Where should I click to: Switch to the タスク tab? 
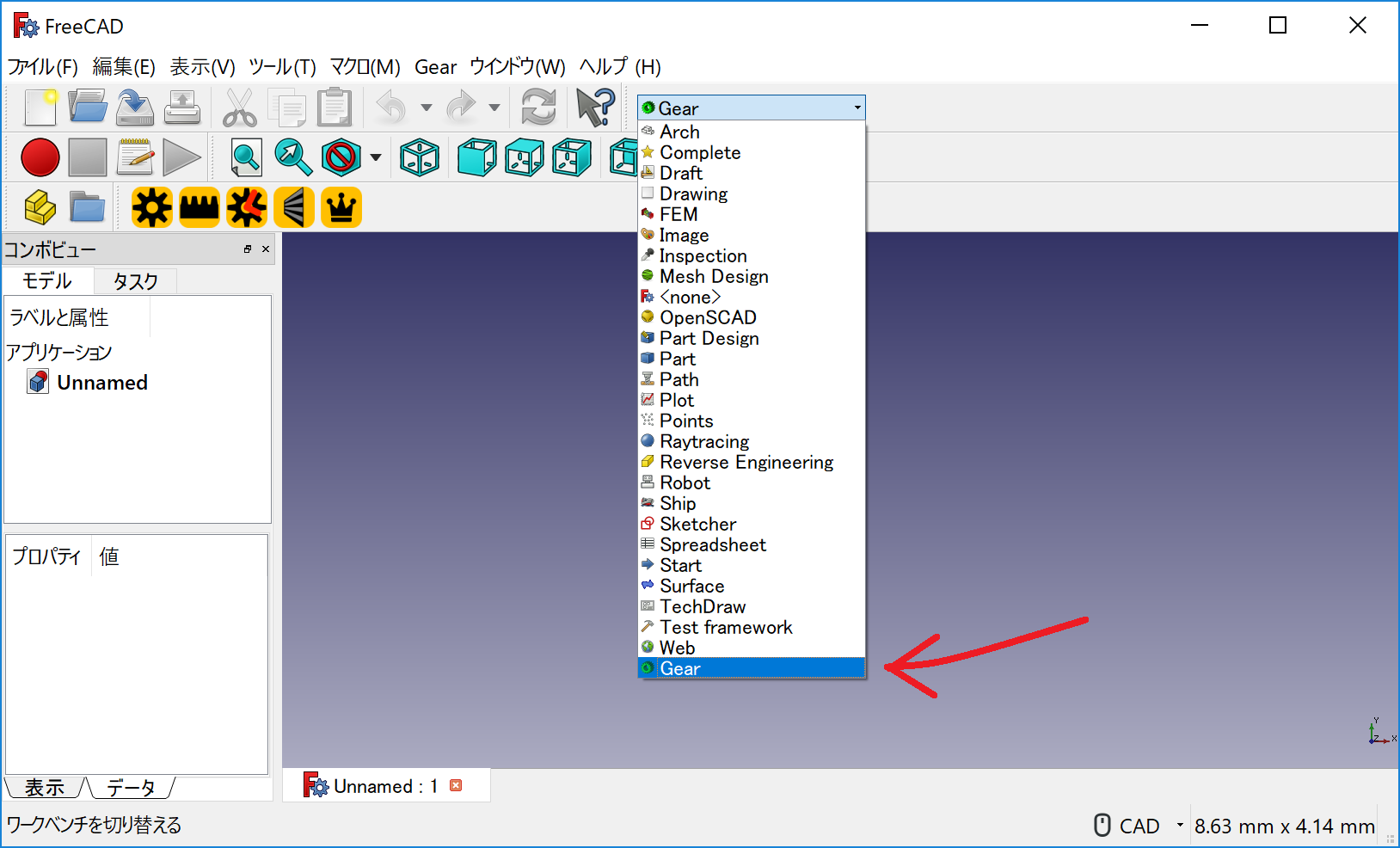tap(136, 281)
